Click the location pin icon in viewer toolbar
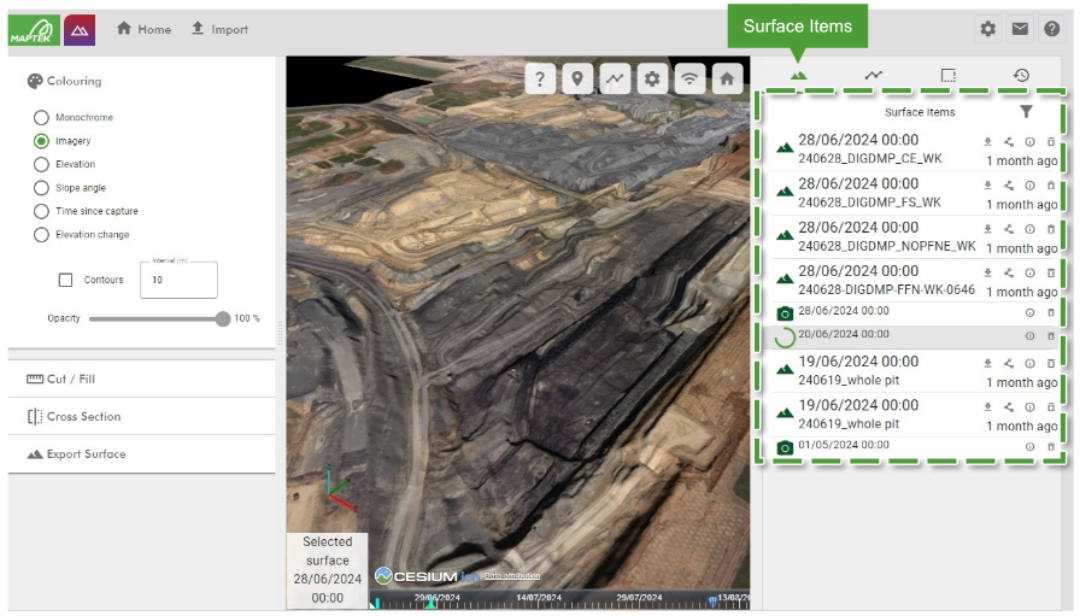Image resolution: width=1080 pixels, height=616 pixels. point(578,79)
